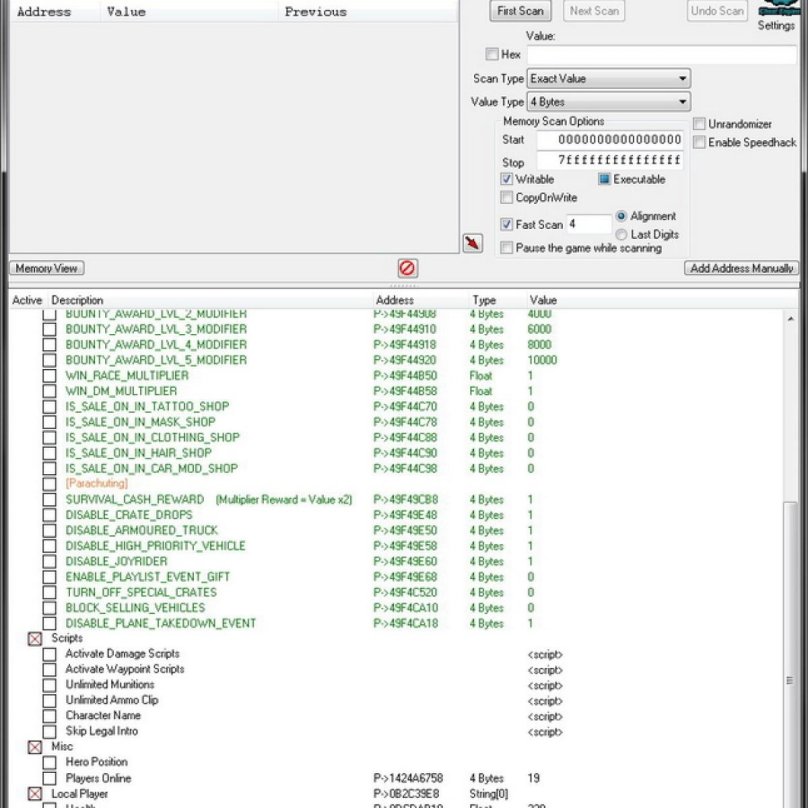Enable the Unrandomizer option

tap(699, 123)
